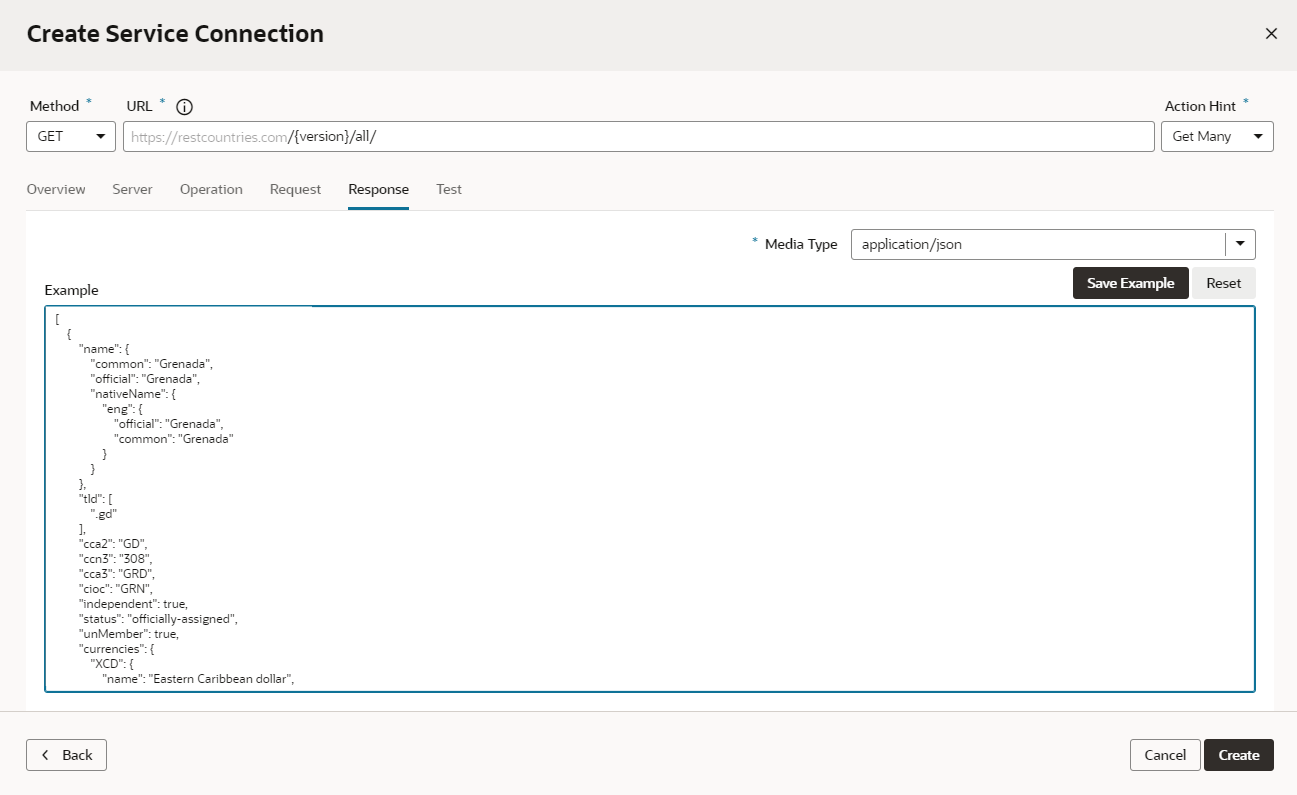Click the "unMember": true line
This screenshot has width=1297, height=795.
click(x=129, y=634)
